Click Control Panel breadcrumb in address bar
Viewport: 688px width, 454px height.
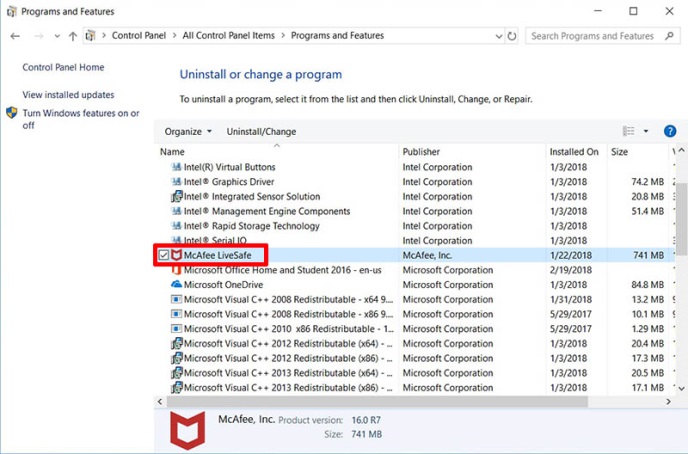pyautogui.click(x=139, y=36)
